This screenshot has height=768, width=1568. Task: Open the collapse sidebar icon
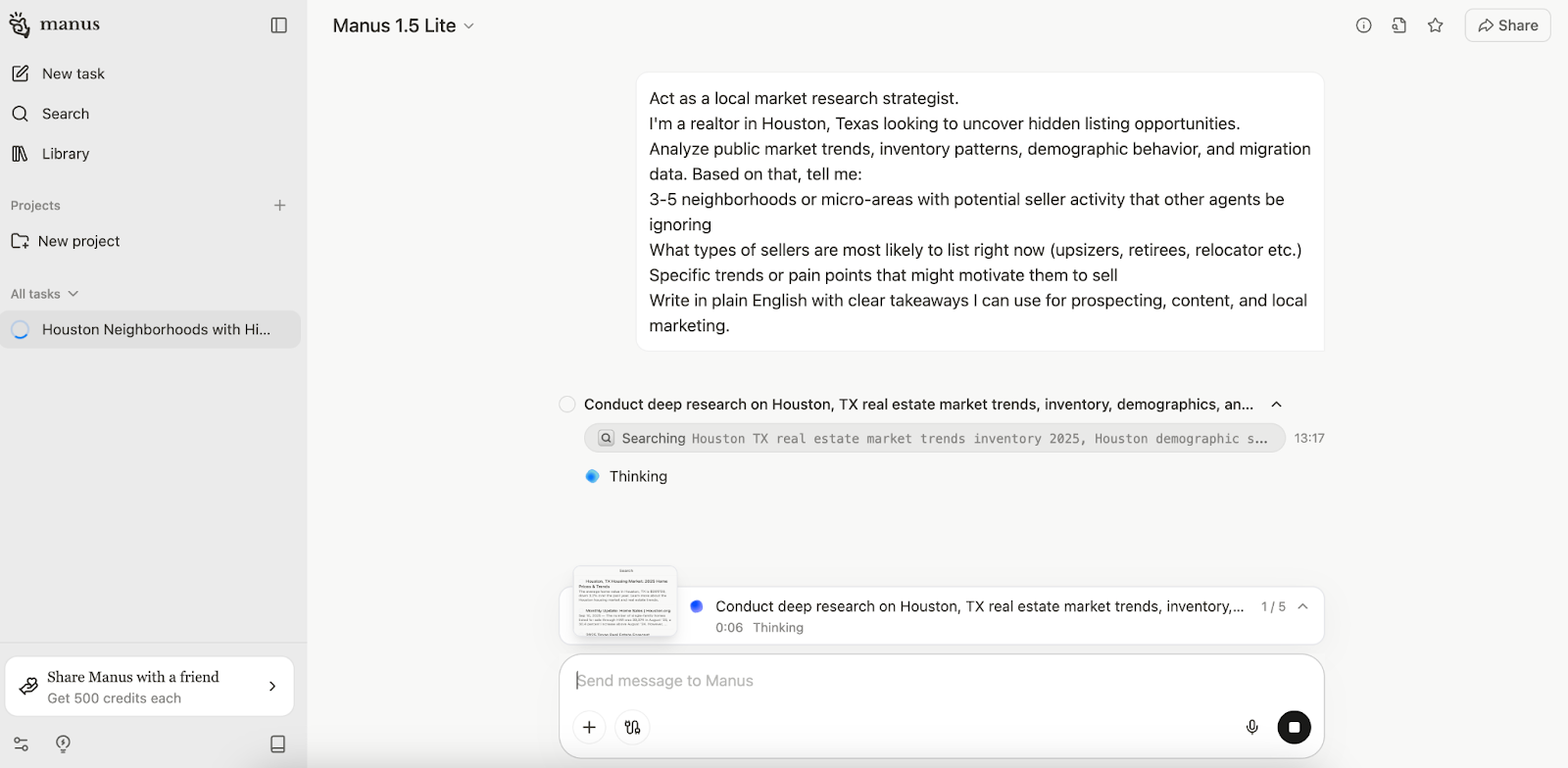278,24
